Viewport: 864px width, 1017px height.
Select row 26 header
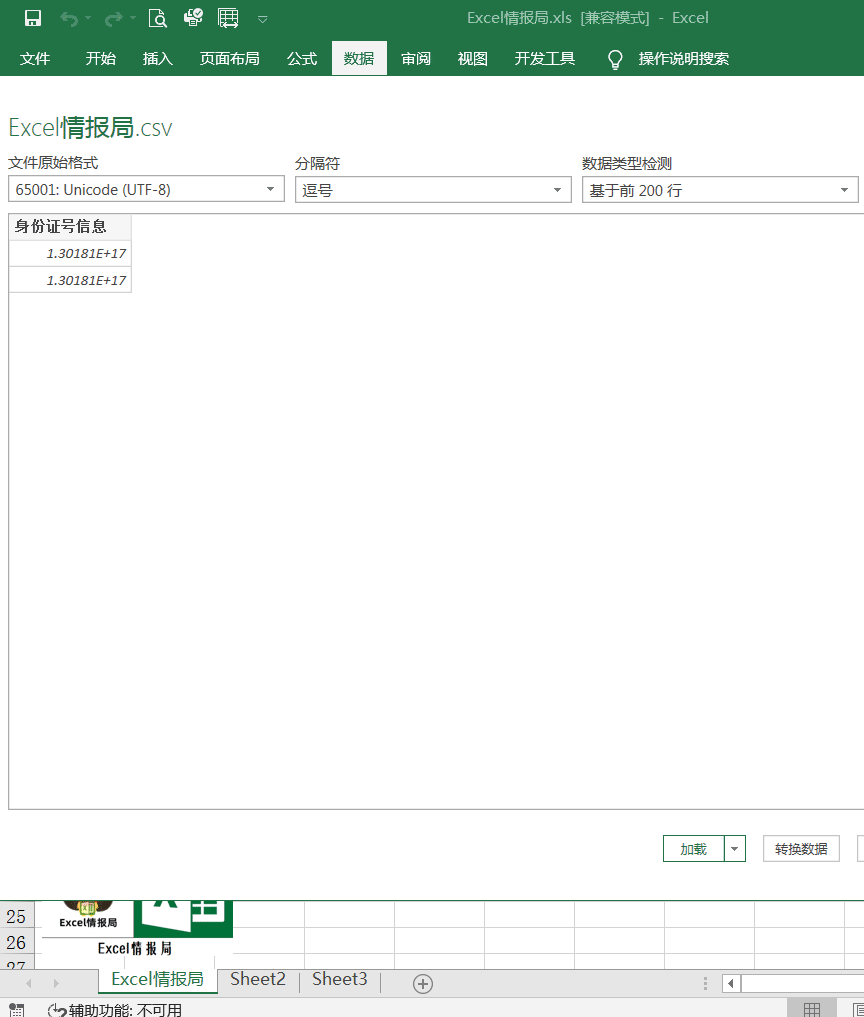16,942
